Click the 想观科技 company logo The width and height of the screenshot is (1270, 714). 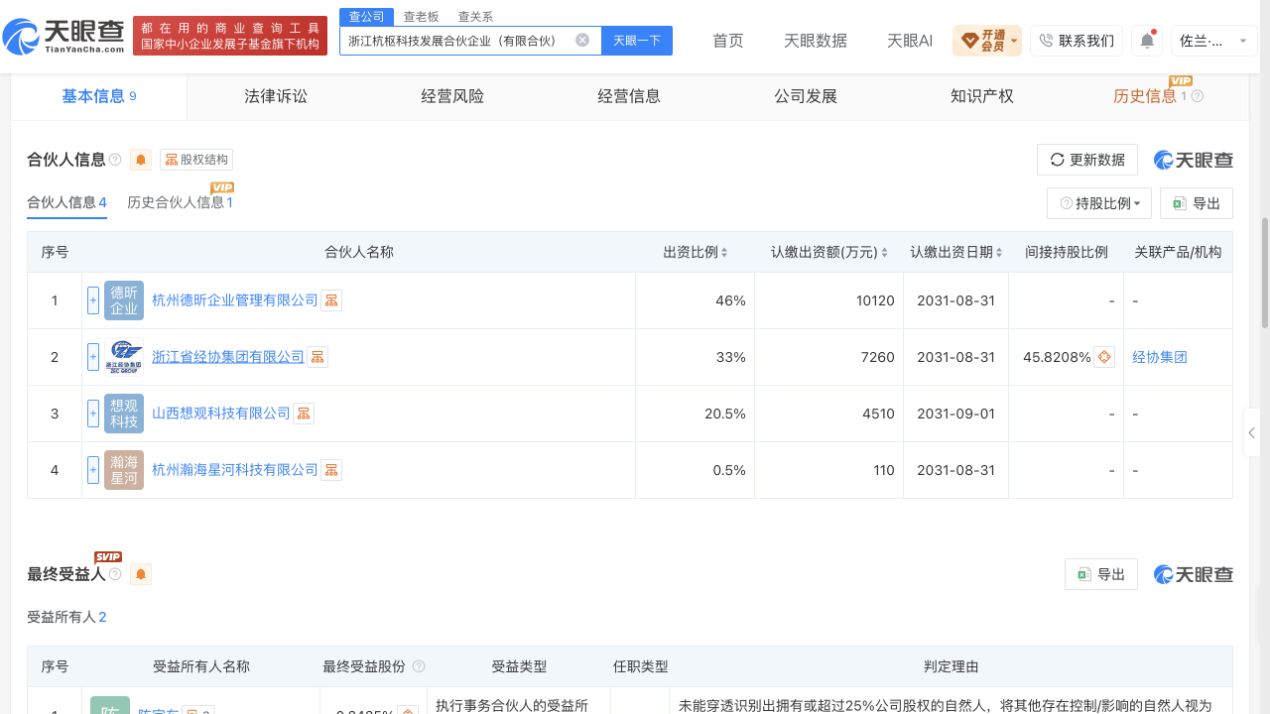(x=124, y=413)
